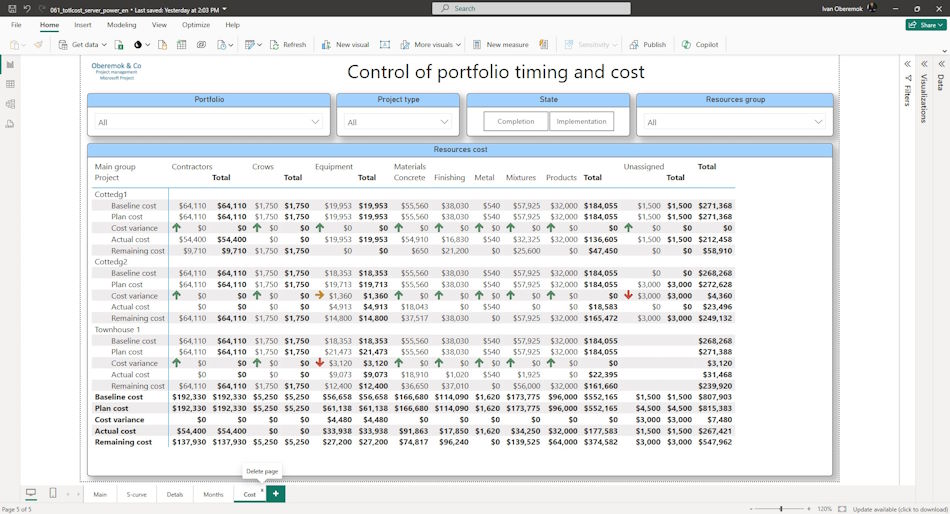Switch to Main page tab

100,494
